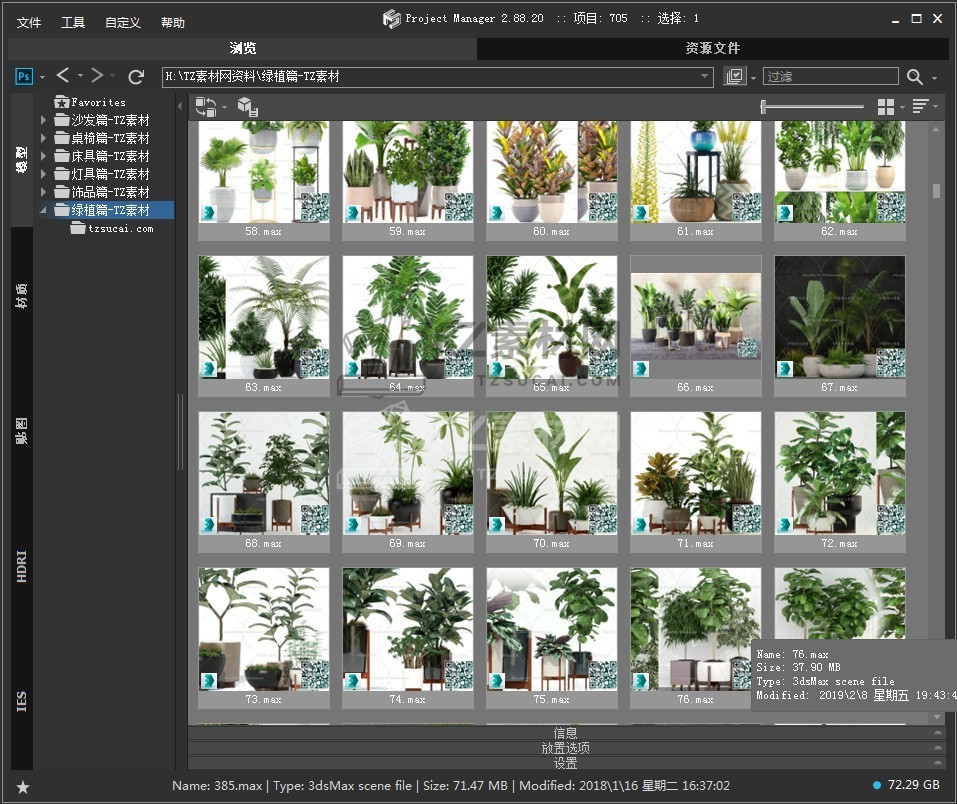Click the selection checkmark filter icon
Screen dimensions: 957x804
point(734,77)
